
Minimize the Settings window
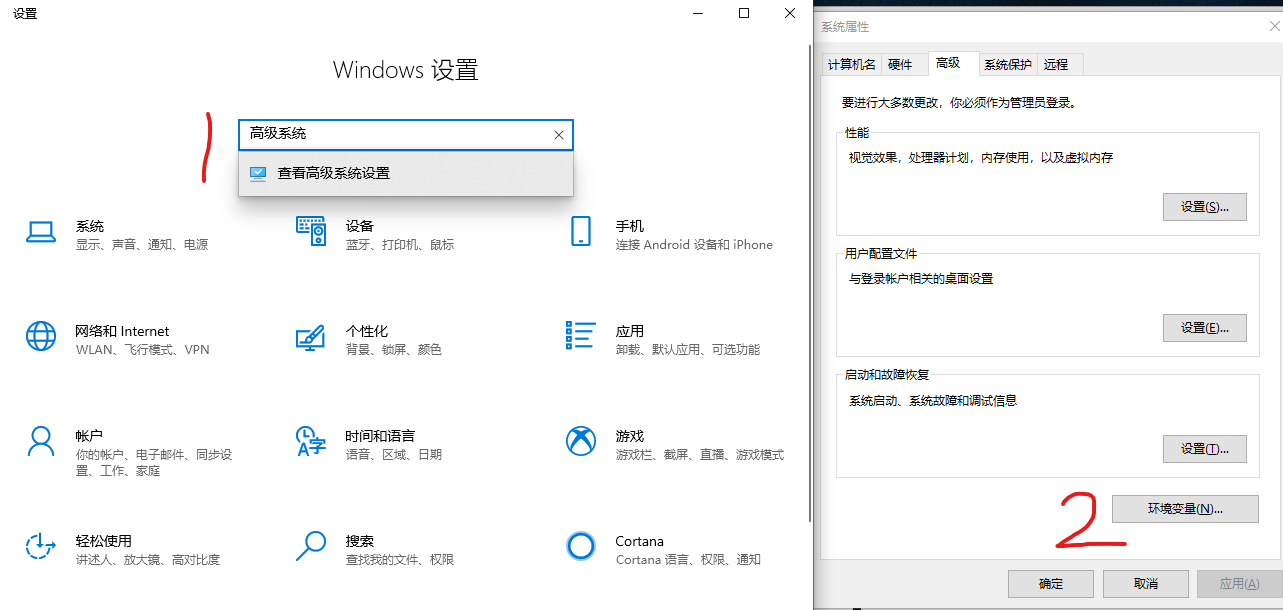click(698, 13)
